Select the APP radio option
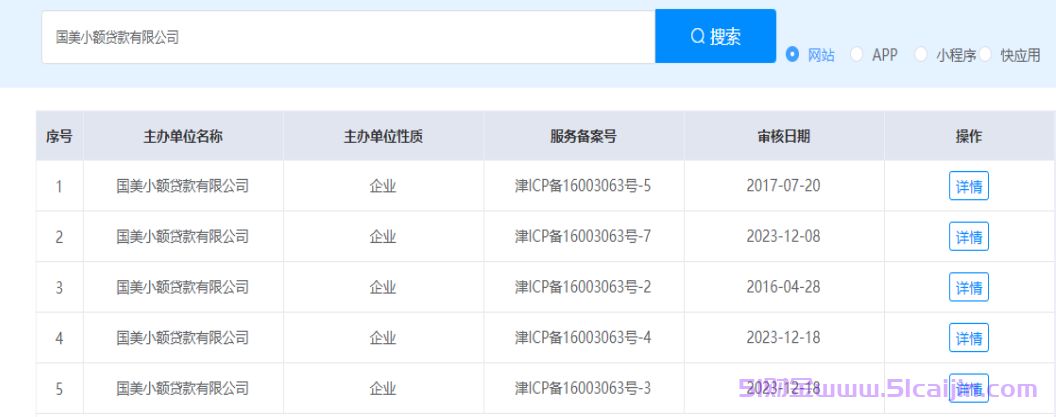 click(857, 55)
